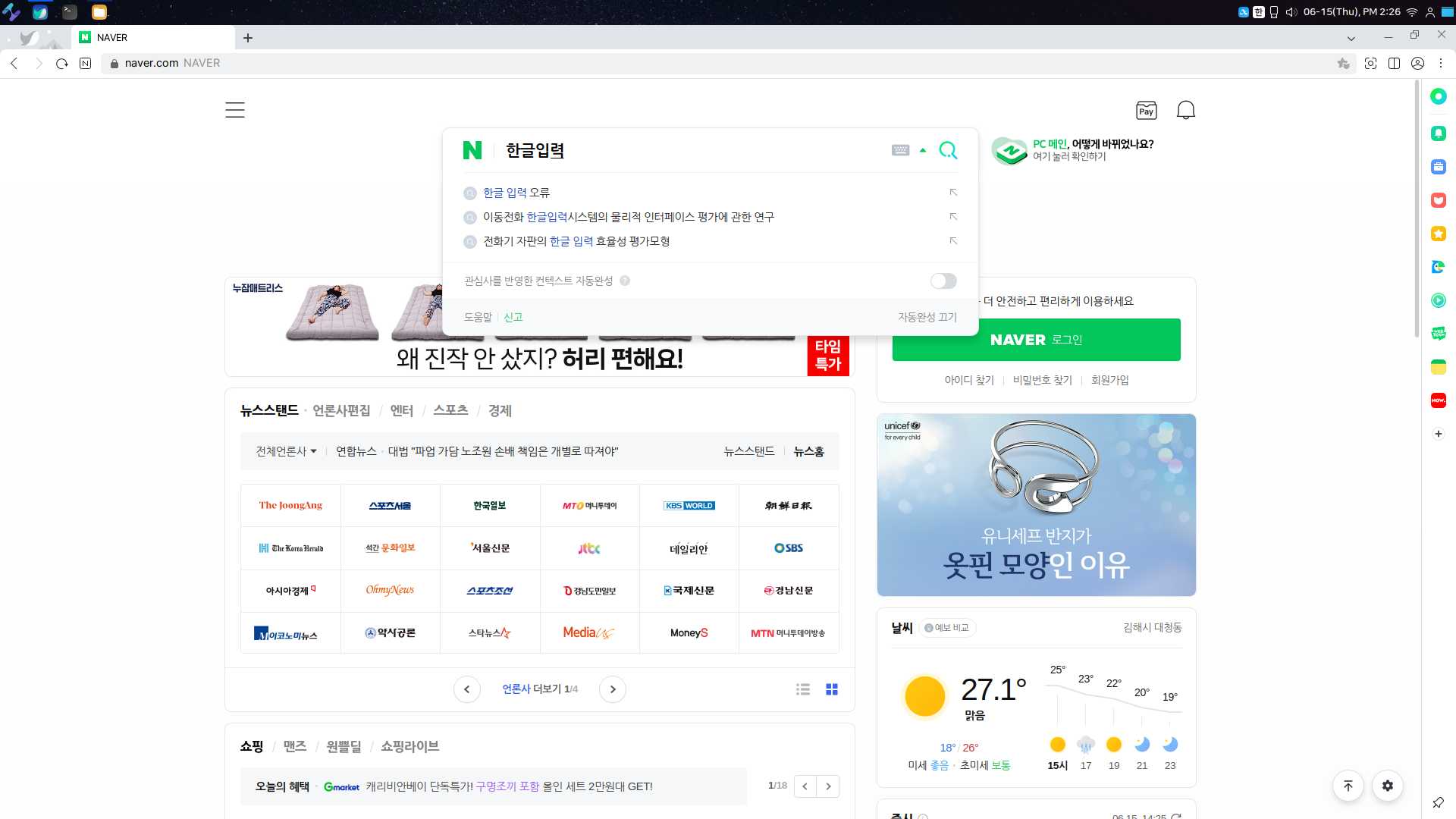Open the on-screen keyboard input tool

click(900, 150)
